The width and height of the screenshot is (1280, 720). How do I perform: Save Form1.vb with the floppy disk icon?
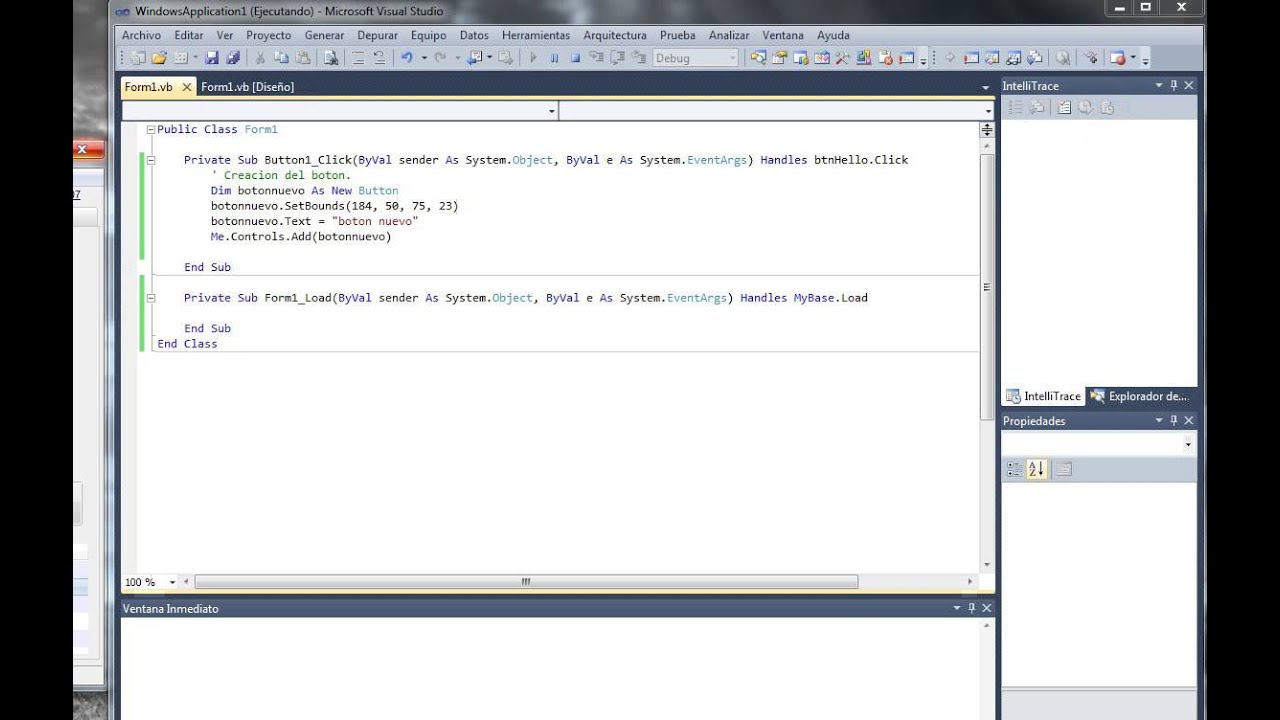coord(212,58)
